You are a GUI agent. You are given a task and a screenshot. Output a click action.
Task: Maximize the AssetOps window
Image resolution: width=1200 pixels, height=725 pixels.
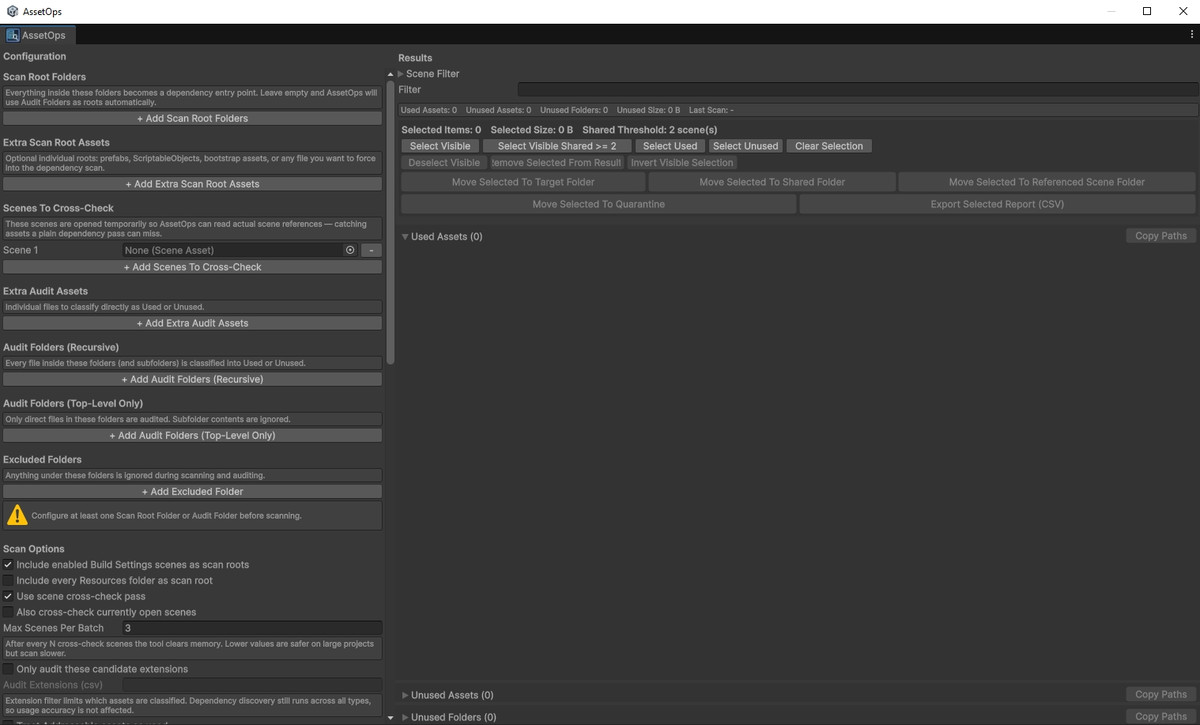click(x=1147, y=11)
